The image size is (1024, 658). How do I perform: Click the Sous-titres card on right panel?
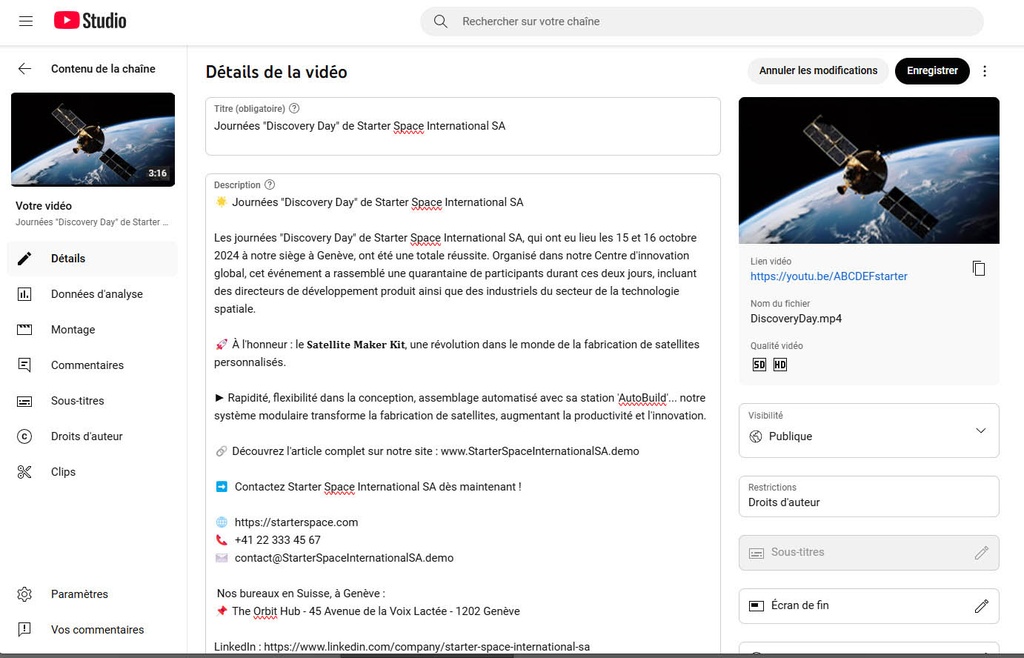point(869,553)
